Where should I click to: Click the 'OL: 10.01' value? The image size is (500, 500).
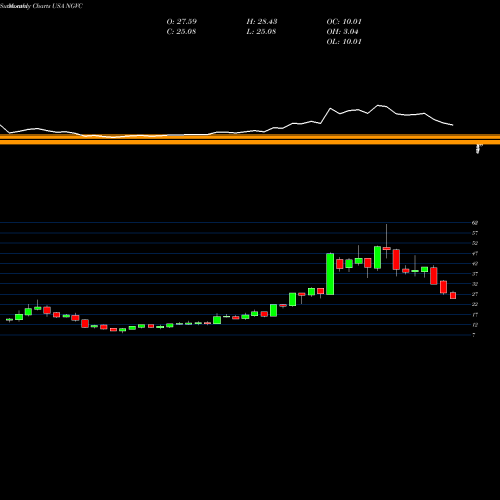click(x=344, y=42)
